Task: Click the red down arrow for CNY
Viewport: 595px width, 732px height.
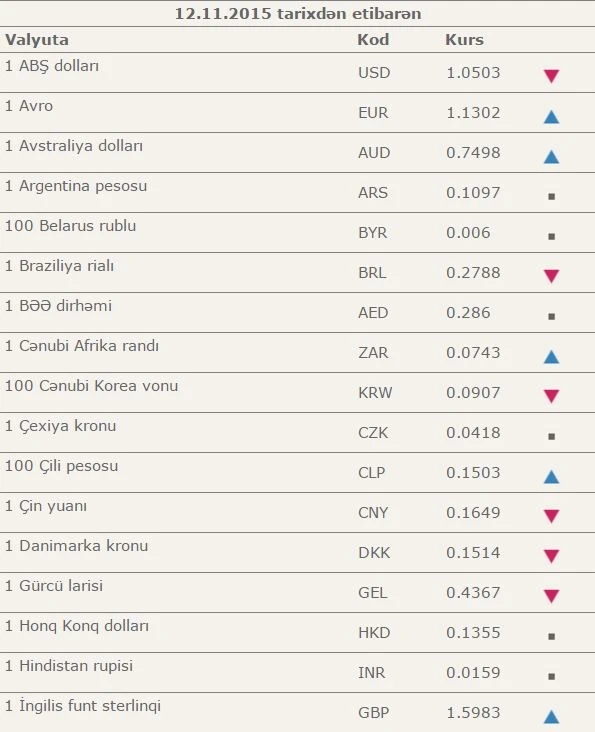Action: [551, 516]
